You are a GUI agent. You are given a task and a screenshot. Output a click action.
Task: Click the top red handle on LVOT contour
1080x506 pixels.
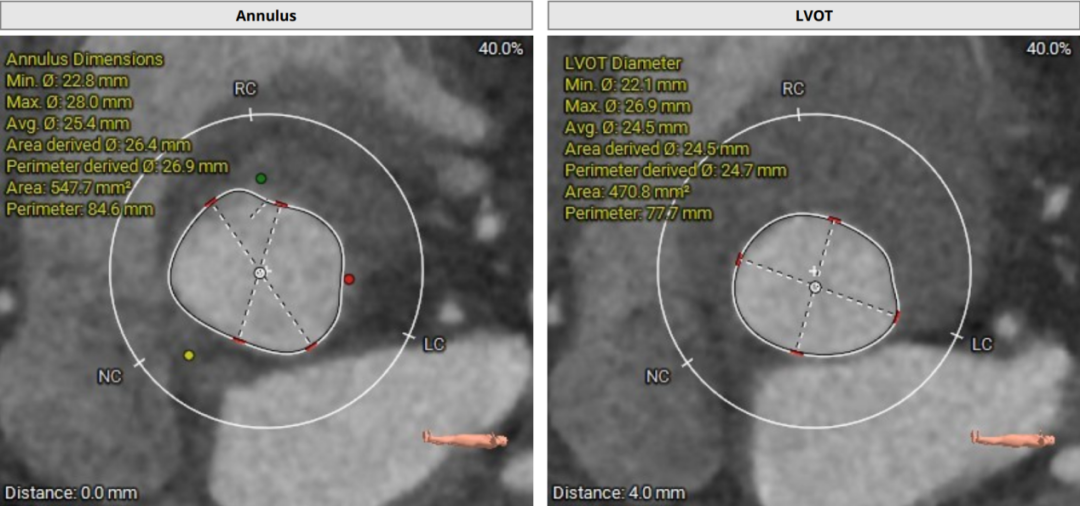tap(834, 220)
